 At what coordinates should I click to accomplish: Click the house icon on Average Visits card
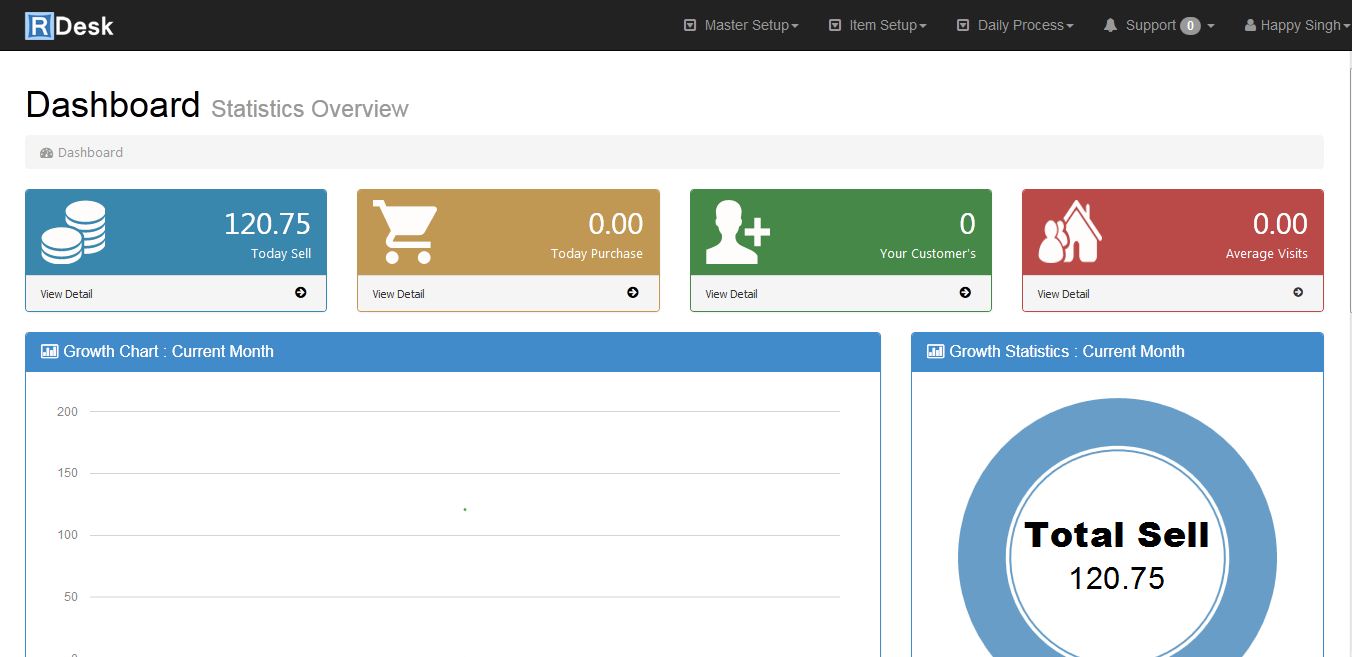click(x=1070, y=232)
